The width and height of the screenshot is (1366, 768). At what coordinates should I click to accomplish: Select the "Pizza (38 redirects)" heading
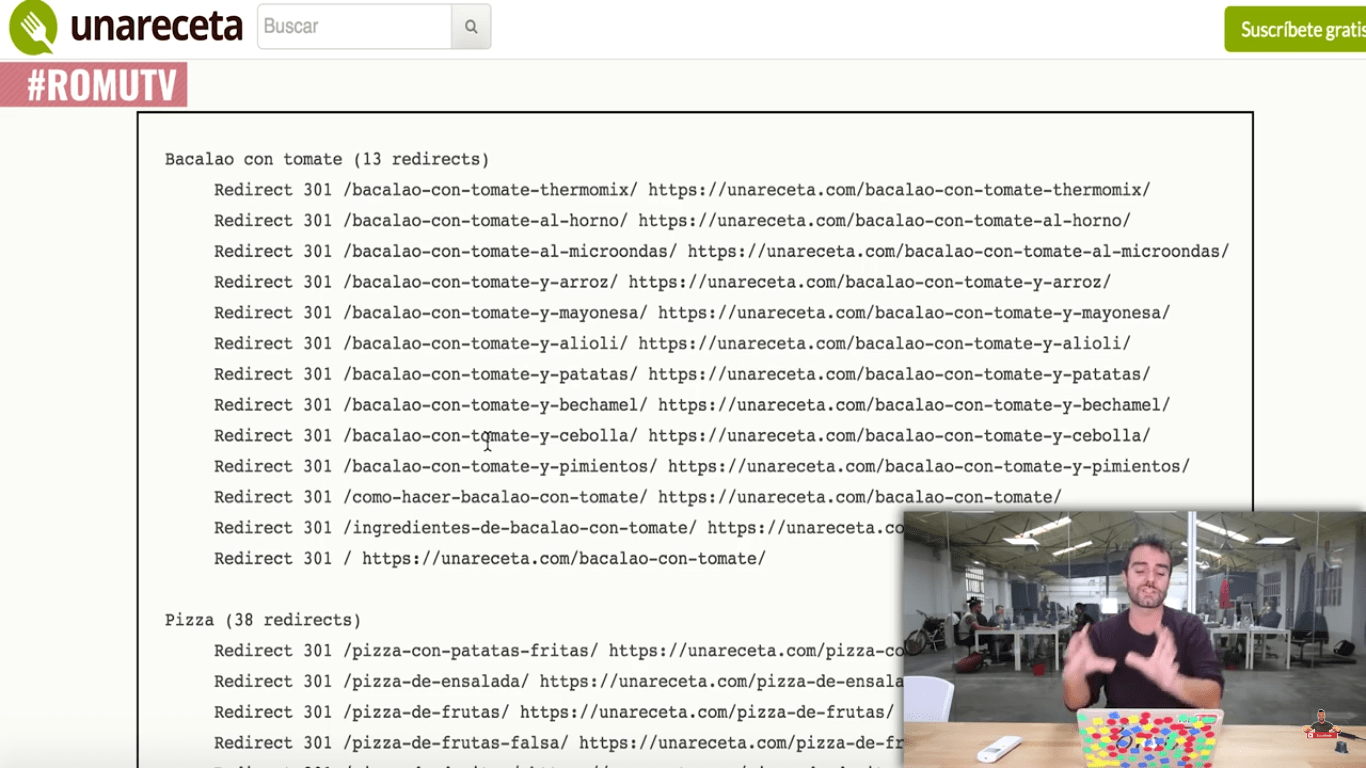(x=263, y=620)
